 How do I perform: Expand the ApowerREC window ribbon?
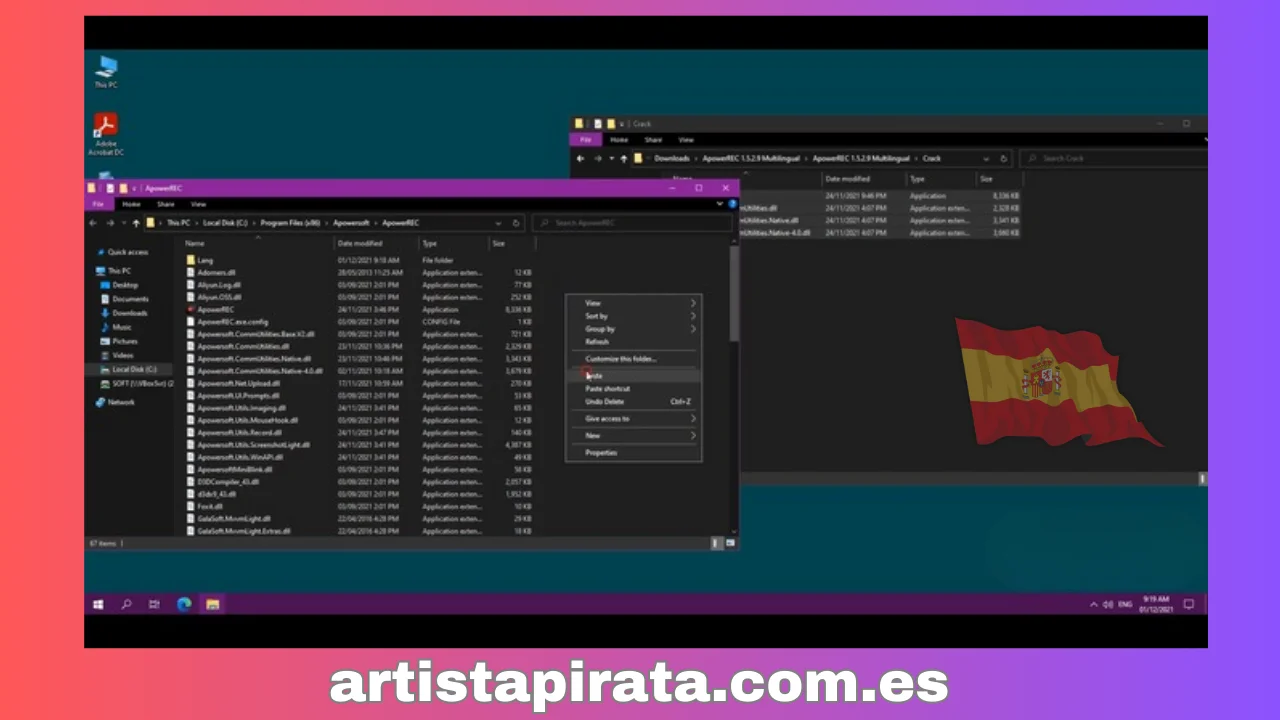720,204
